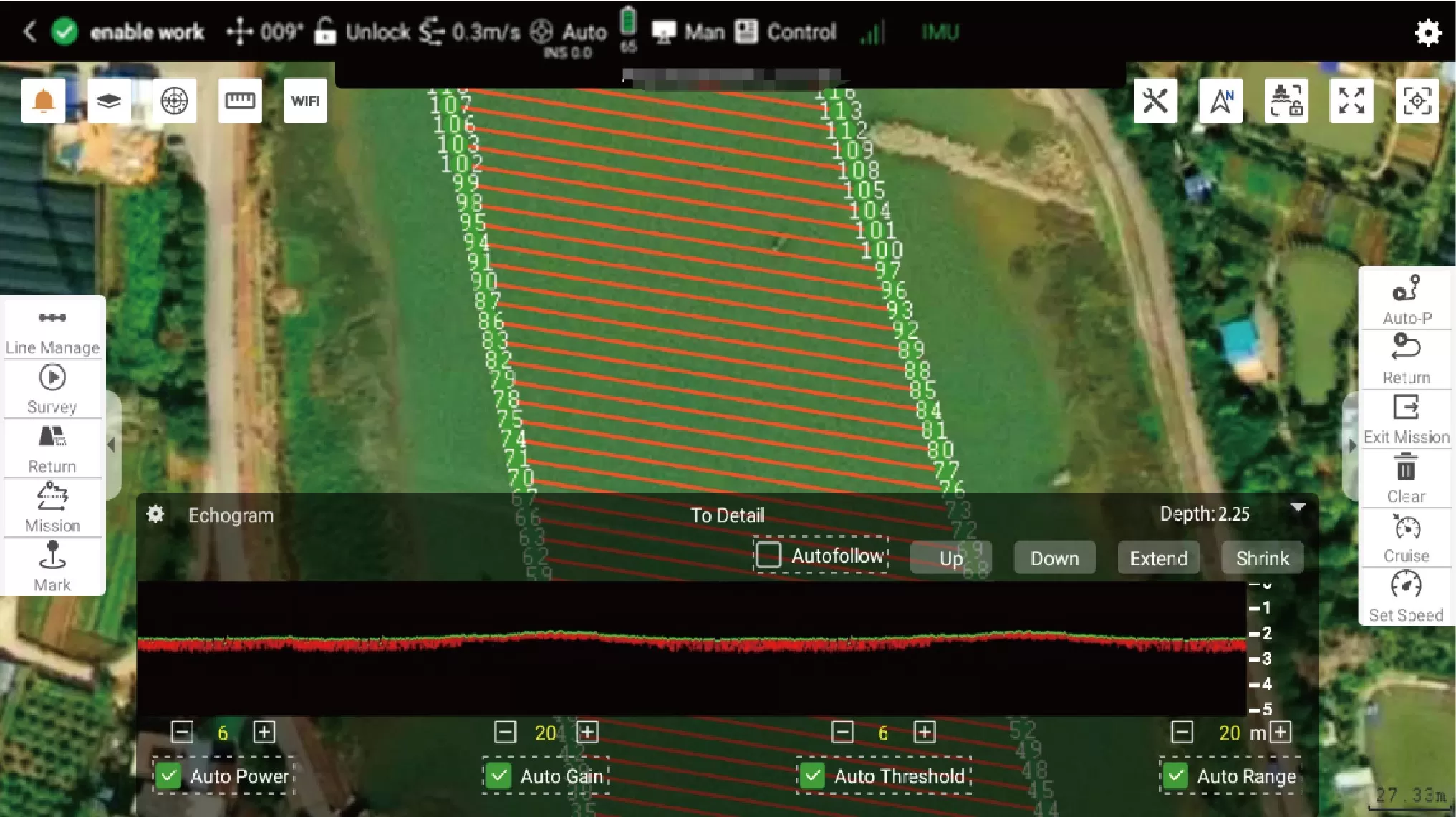Open To Detail link
Screen dimensions: 1456x817
point(727,515)
